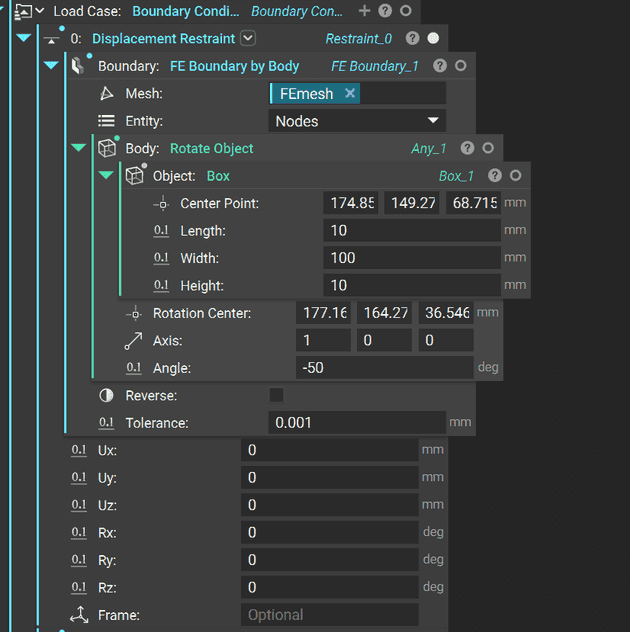The image size is (630, 632).
Task: Click help icon on Box object row
Action: click(495, 176)
